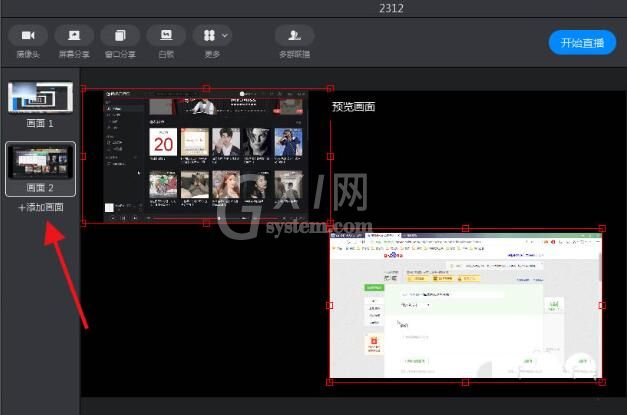Click the top-middle resize handle of the music player source
The image size is (627, 415).
pyautogui.click(x=206, y=88)
